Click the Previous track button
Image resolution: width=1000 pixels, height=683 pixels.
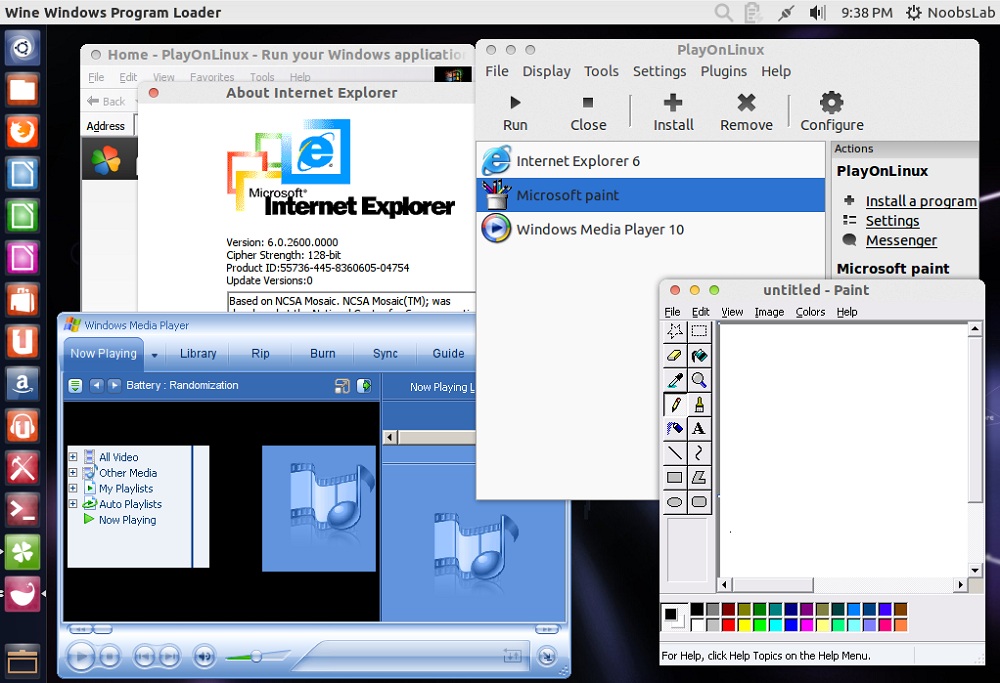coord(144,656)
